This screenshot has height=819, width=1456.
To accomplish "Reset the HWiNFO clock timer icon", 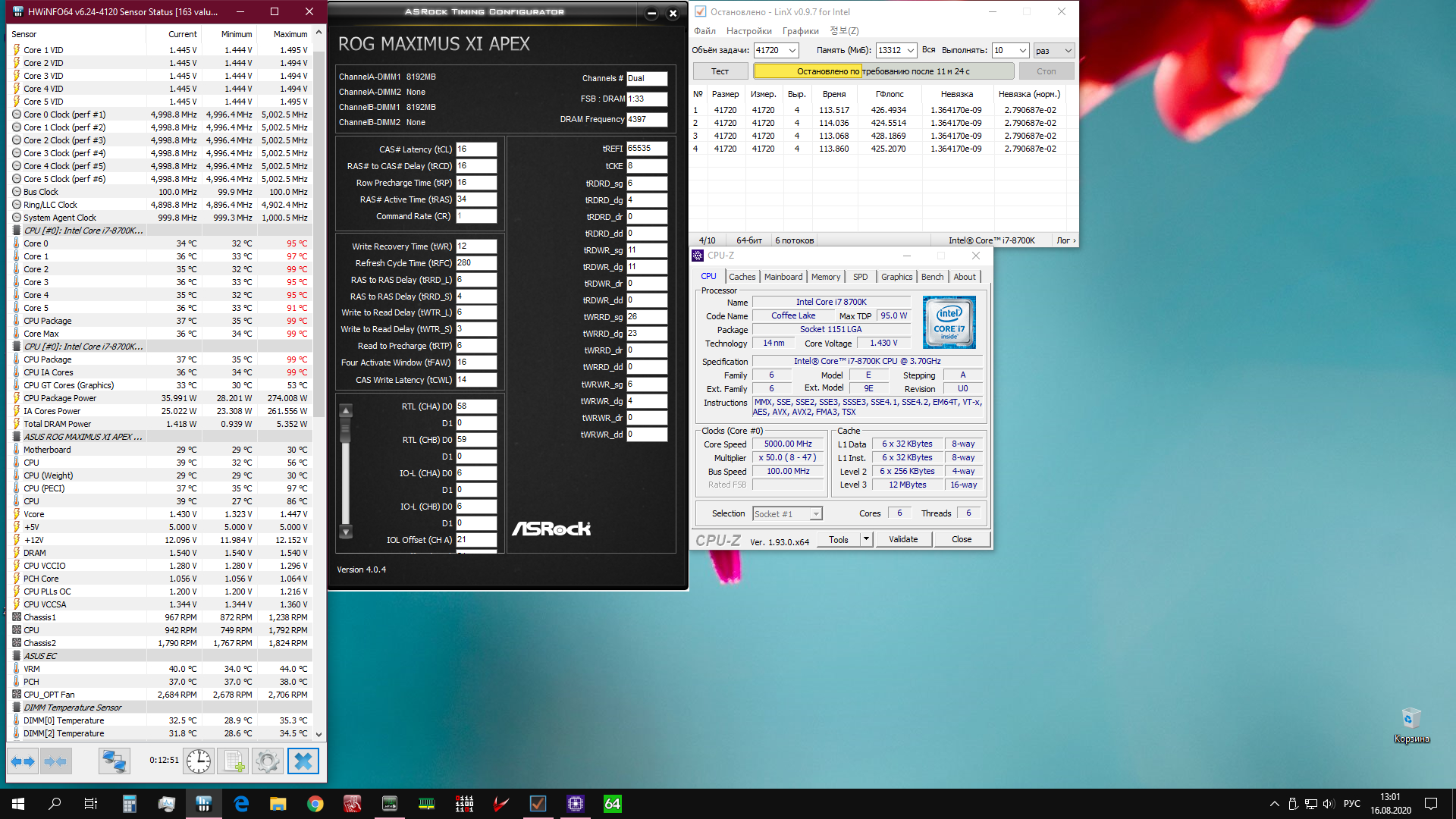I will tap(199, 761).
